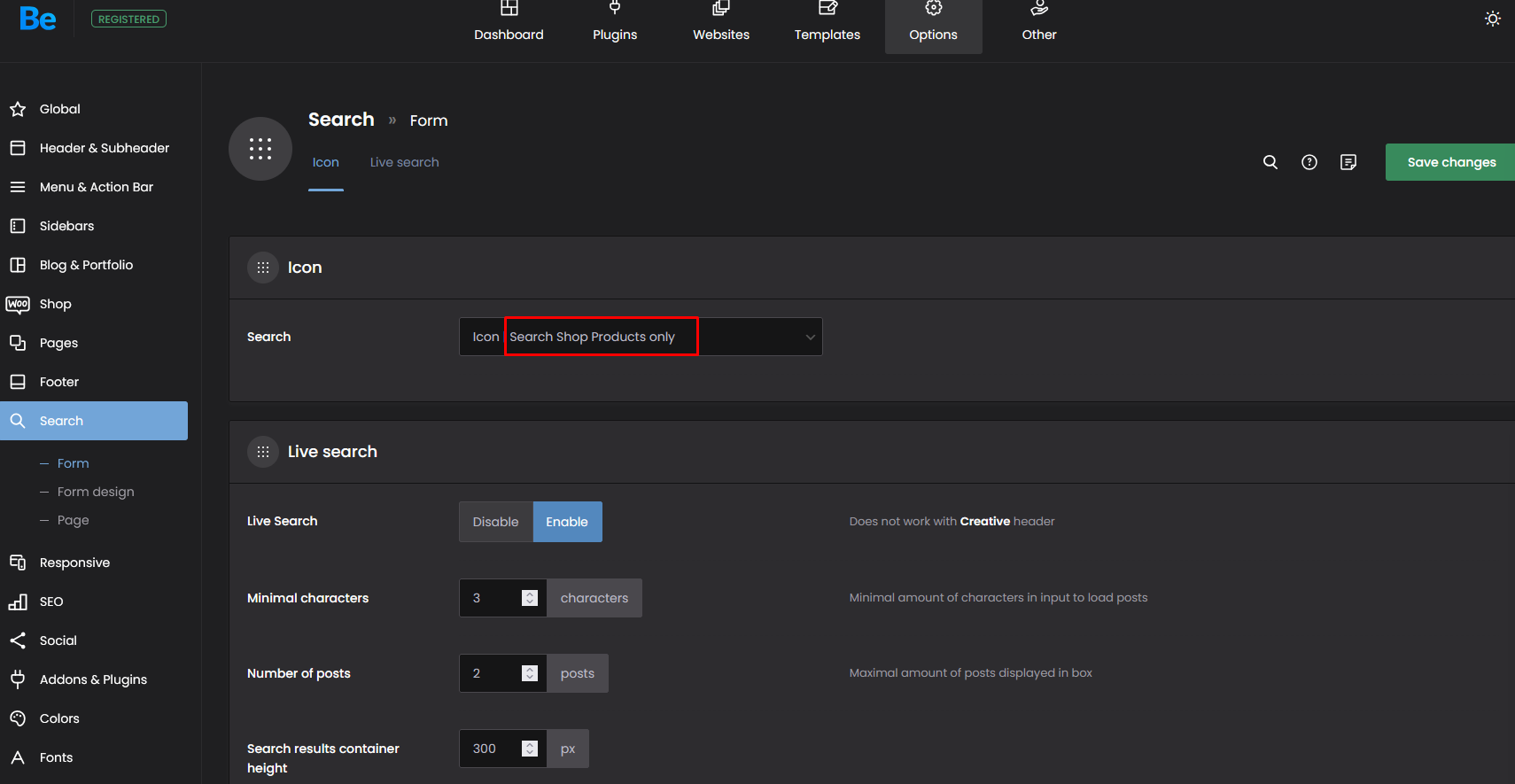The height and width of the screenshot is (784, 1515).
Task: Open the Search type dropdown
Action: point(641,337)
